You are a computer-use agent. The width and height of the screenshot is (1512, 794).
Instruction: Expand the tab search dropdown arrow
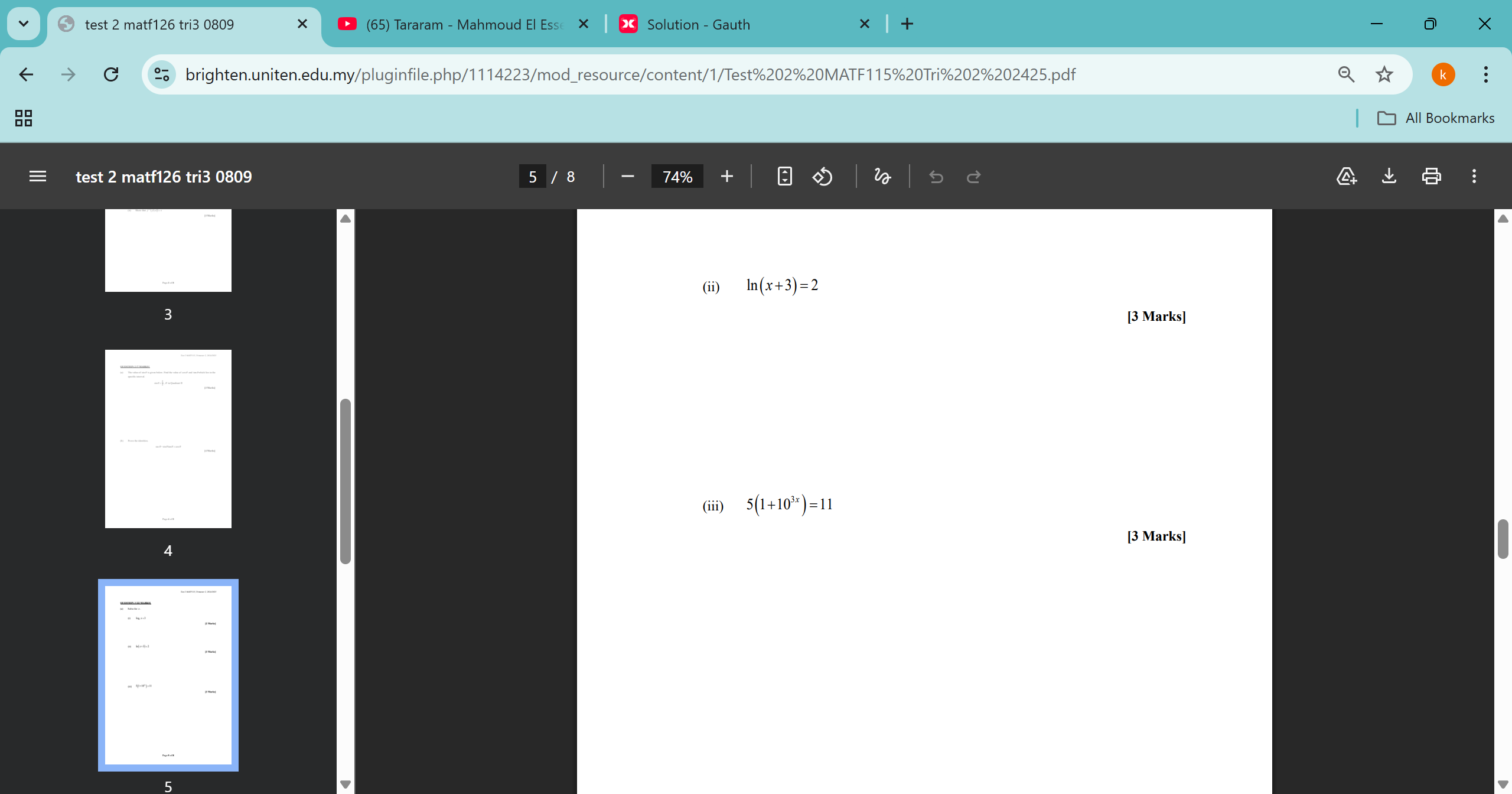click(24, 24)
